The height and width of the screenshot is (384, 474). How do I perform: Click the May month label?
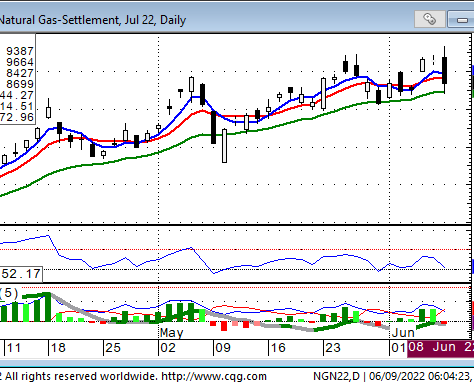tap(172, 333)
